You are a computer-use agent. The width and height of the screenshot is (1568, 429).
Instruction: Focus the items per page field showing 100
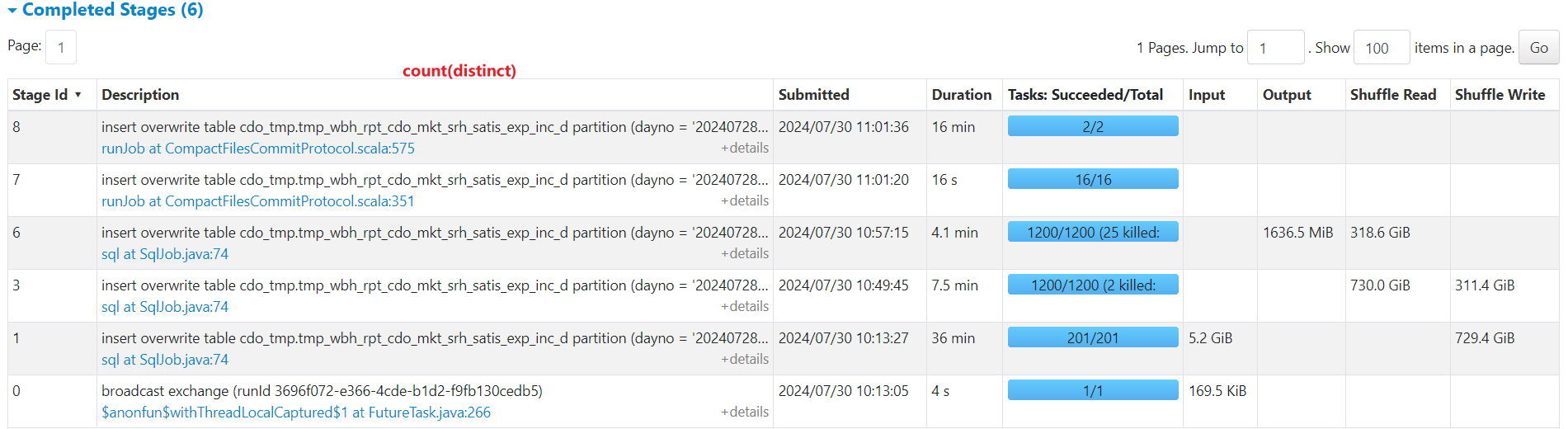[1382, 47]
